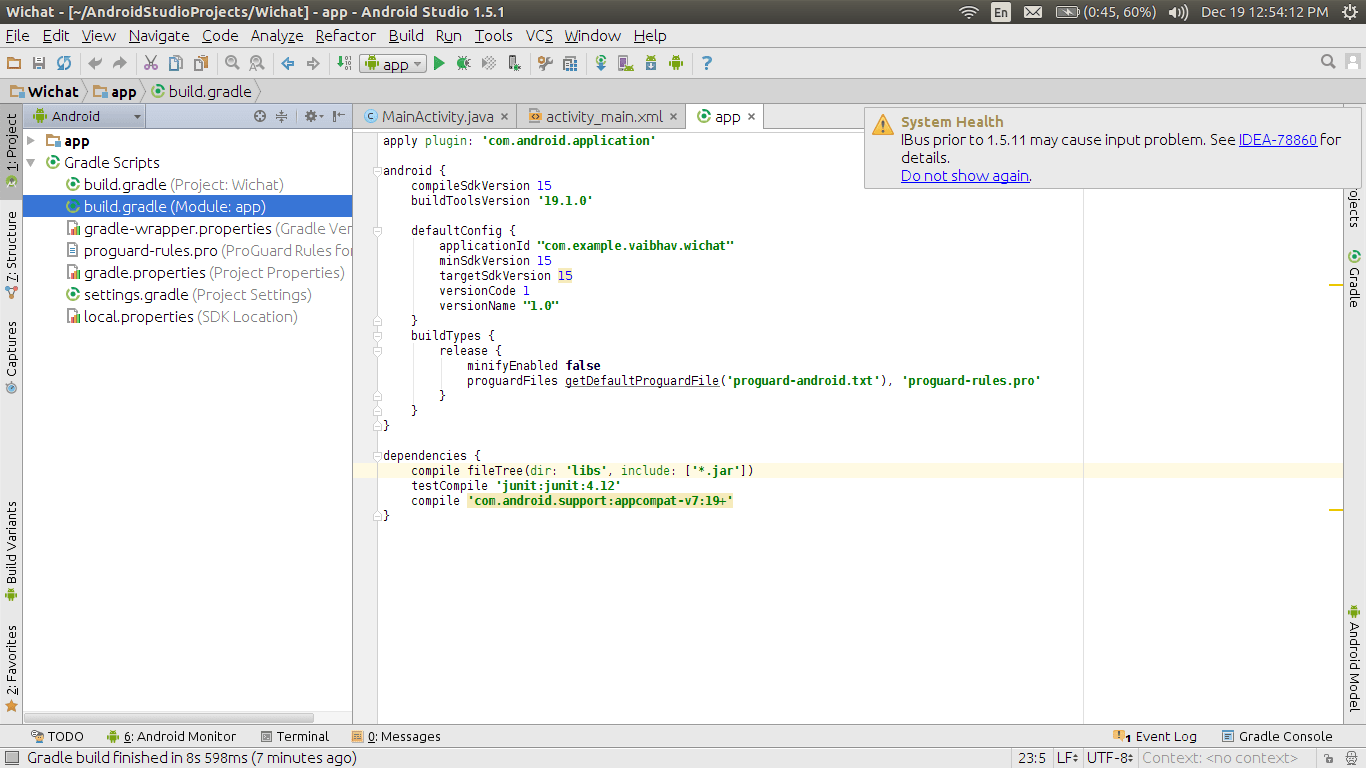Click the Sync Project with Gradle Files icon
This screenshot has height=768, width=1366.
601,63
